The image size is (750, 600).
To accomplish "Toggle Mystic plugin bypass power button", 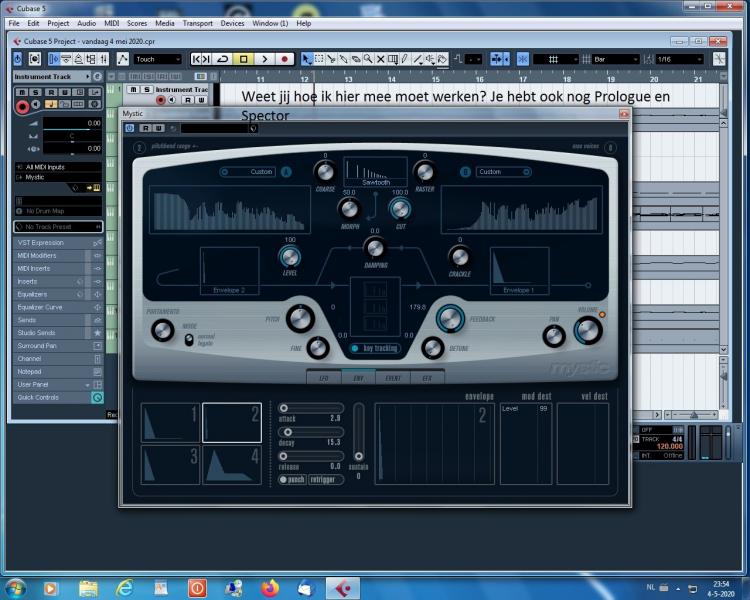I will (130, 128).
